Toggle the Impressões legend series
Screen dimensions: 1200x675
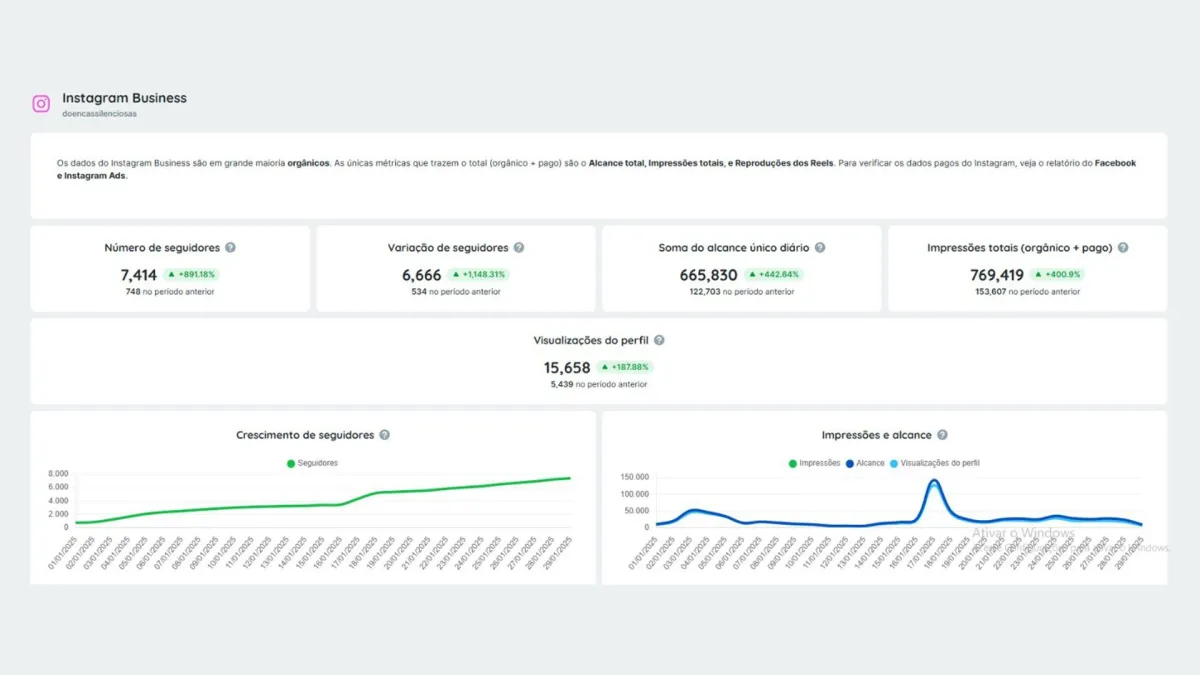(815, 463)
